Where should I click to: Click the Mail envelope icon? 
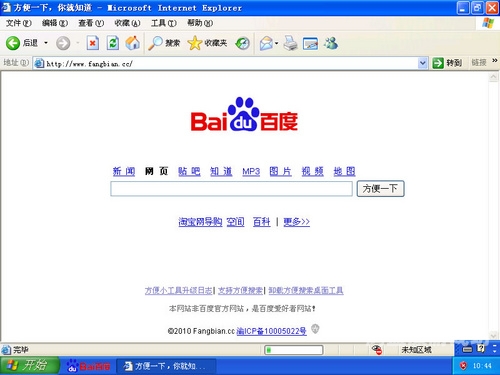coord(266,43)
